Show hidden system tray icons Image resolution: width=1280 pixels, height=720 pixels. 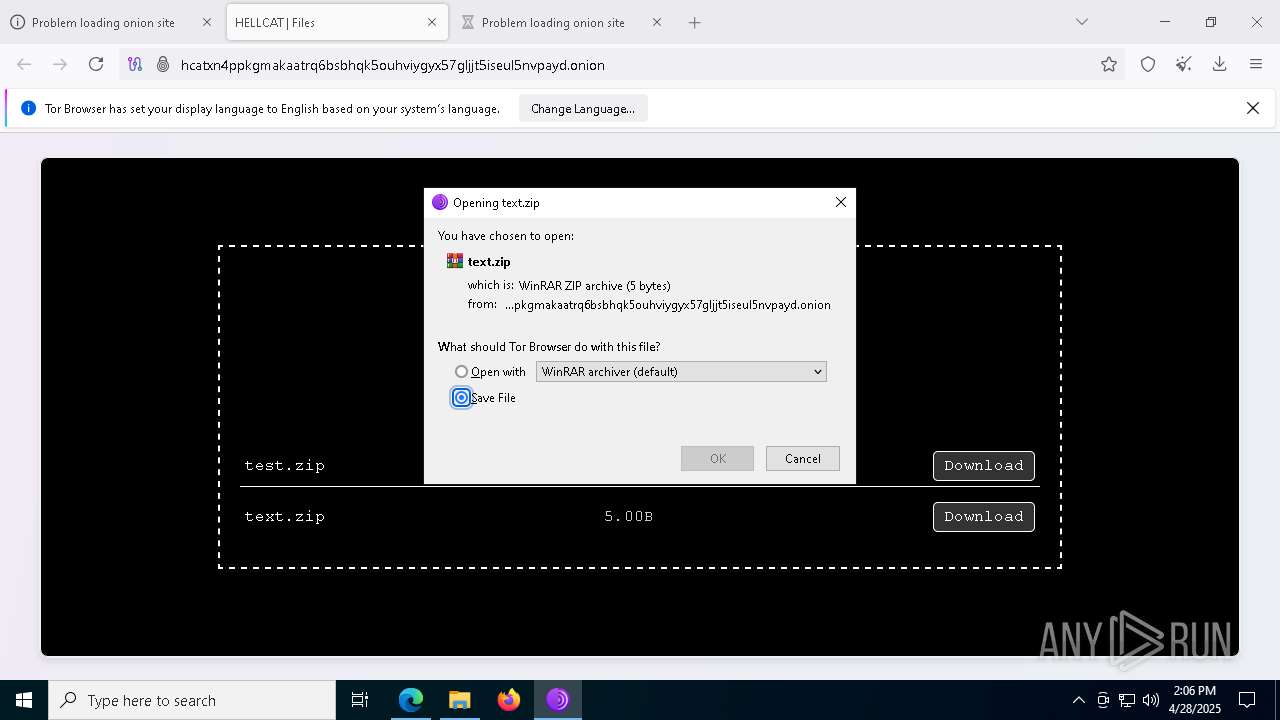click(x=1078, y=700)
